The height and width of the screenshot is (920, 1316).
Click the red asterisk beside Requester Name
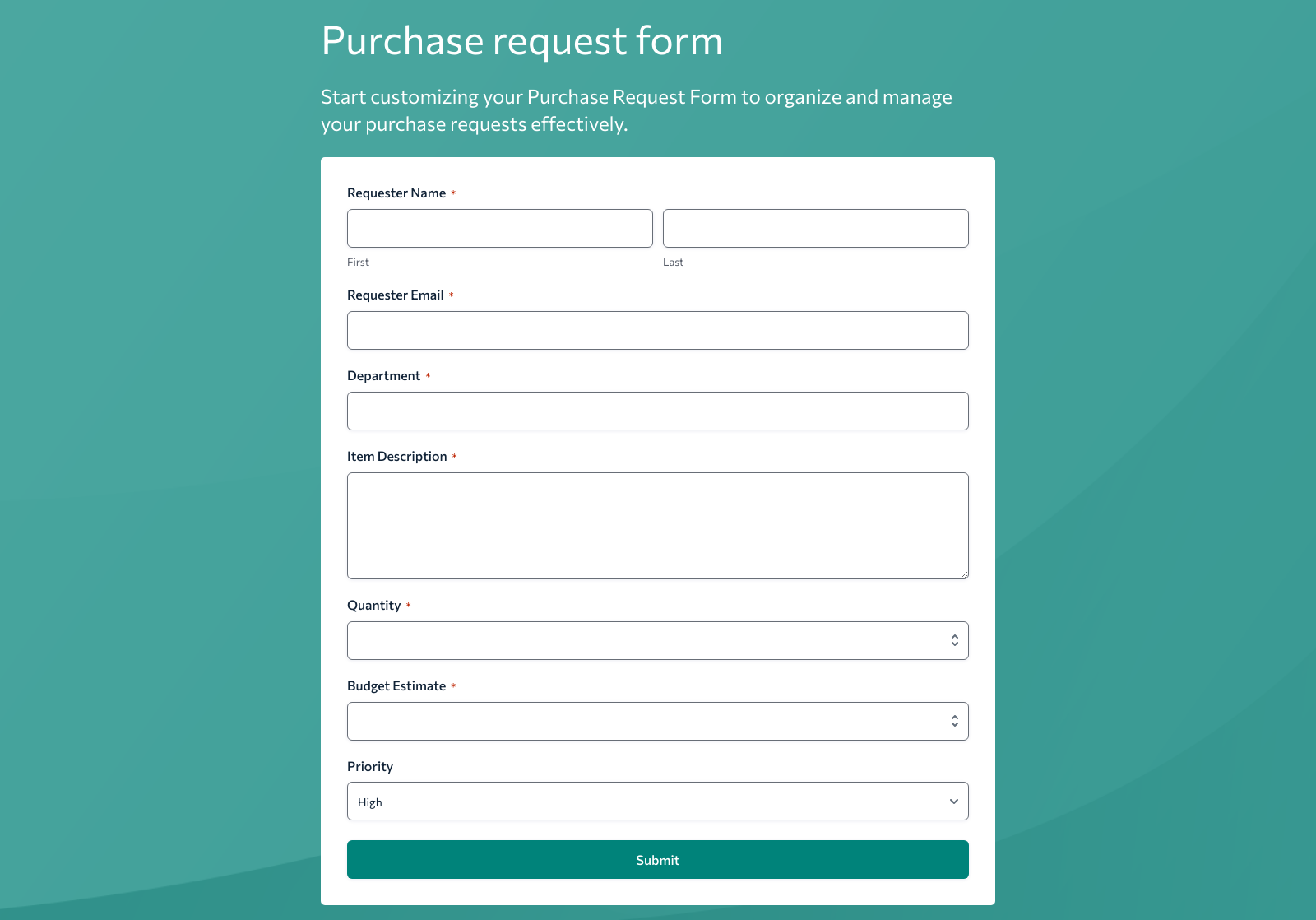click(x=453, y=192)
